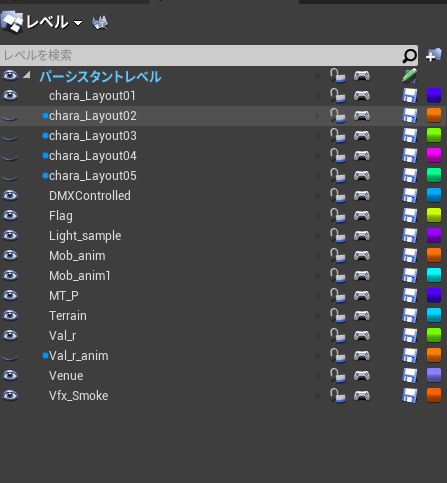Select the Light_sample level
Image resolution: width=447 pixels, height=483 pixels.
[x=85, y=236]
